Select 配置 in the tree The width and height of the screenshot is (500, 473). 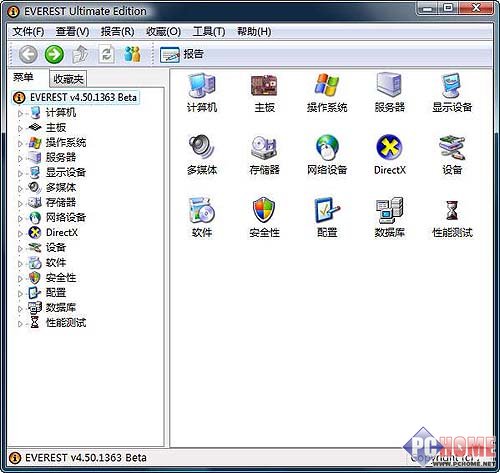click(x=56, y=292)
